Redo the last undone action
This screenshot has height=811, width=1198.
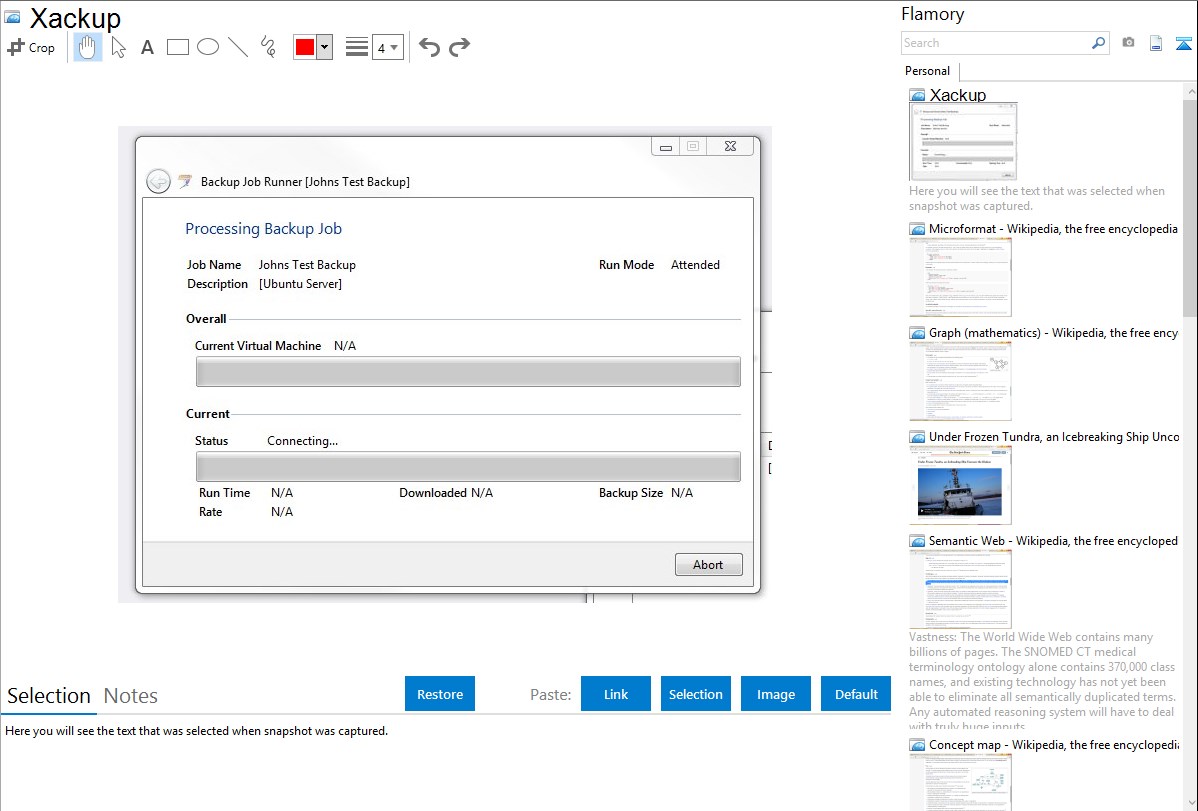(x=459, y=47)
